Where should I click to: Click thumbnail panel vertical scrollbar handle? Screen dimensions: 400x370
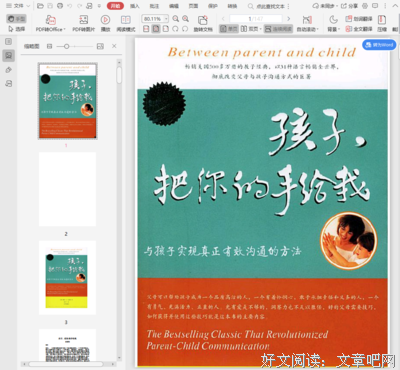(119, 75)
